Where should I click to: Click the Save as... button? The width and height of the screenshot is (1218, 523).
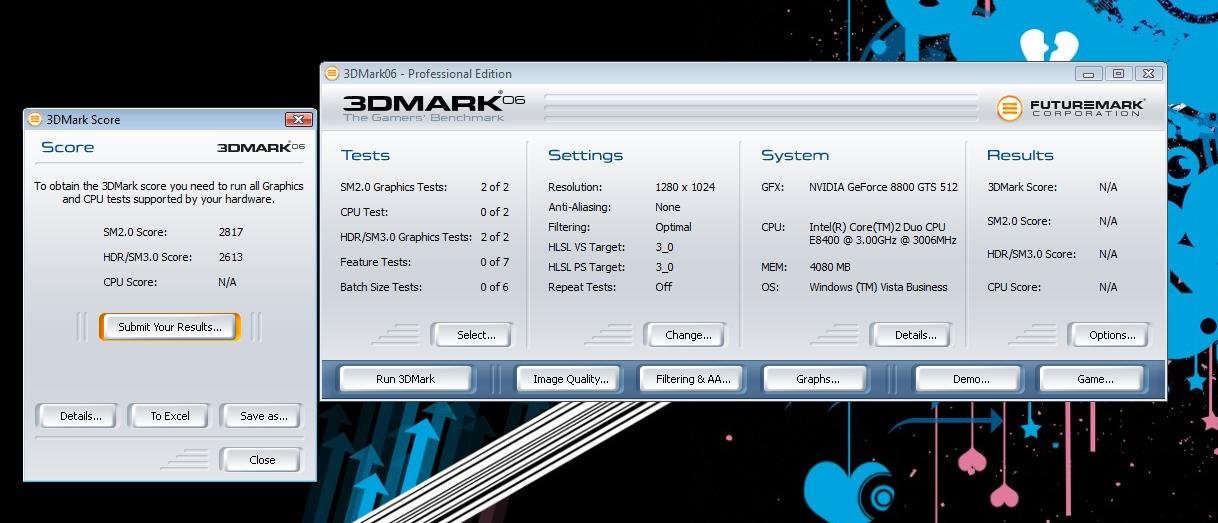click(x=261, y=416)
